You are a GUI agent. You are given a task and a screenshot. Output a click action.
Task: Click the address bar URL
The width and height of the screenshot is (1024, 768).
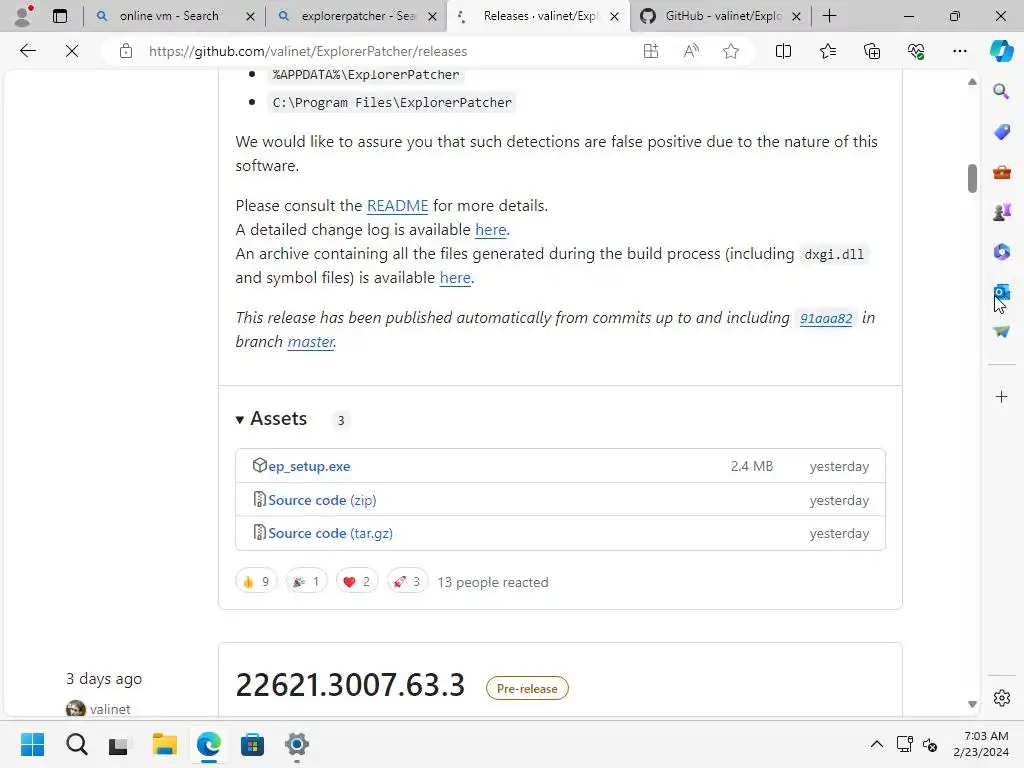tap(308, 51)
